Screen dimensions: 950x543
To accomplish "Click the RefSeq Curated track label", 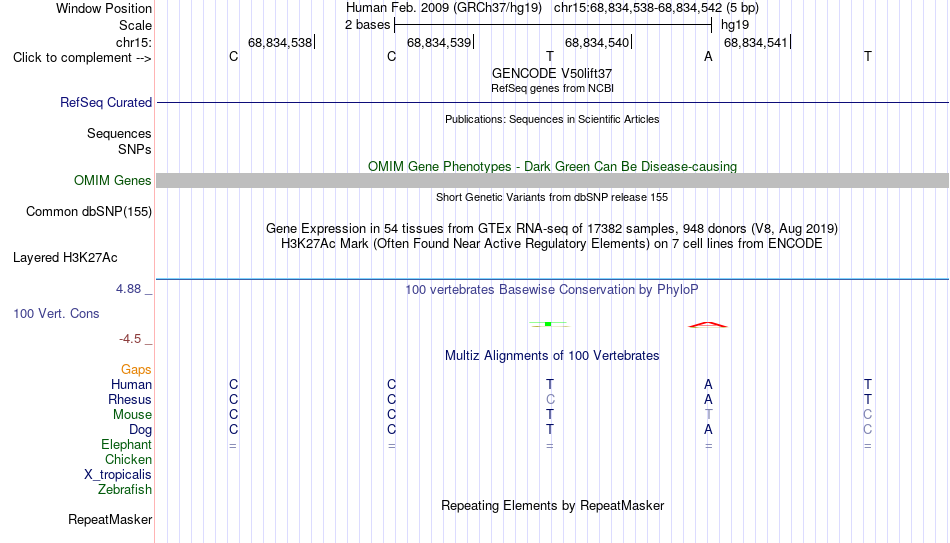I will point(105,102).
